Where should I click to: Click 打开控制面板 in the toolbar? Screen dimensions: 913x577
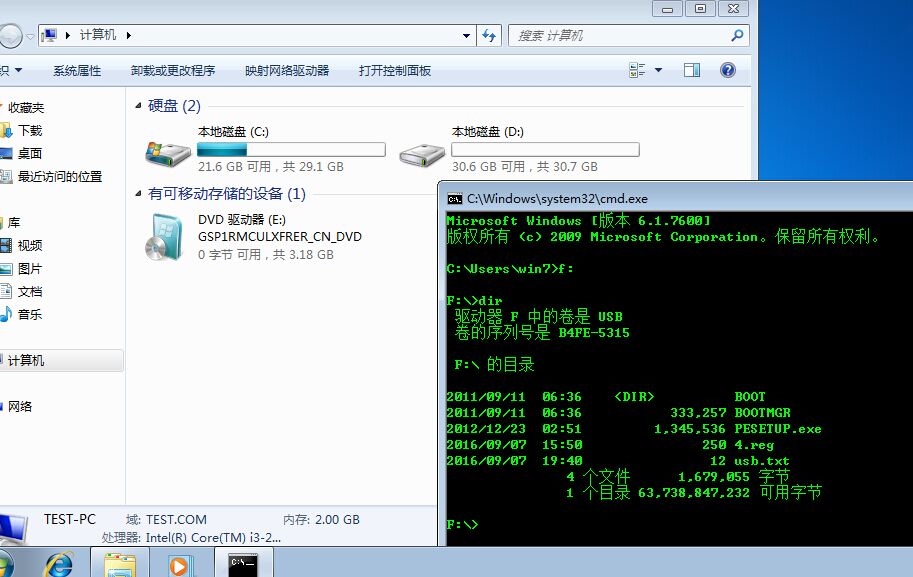point(395,71)
